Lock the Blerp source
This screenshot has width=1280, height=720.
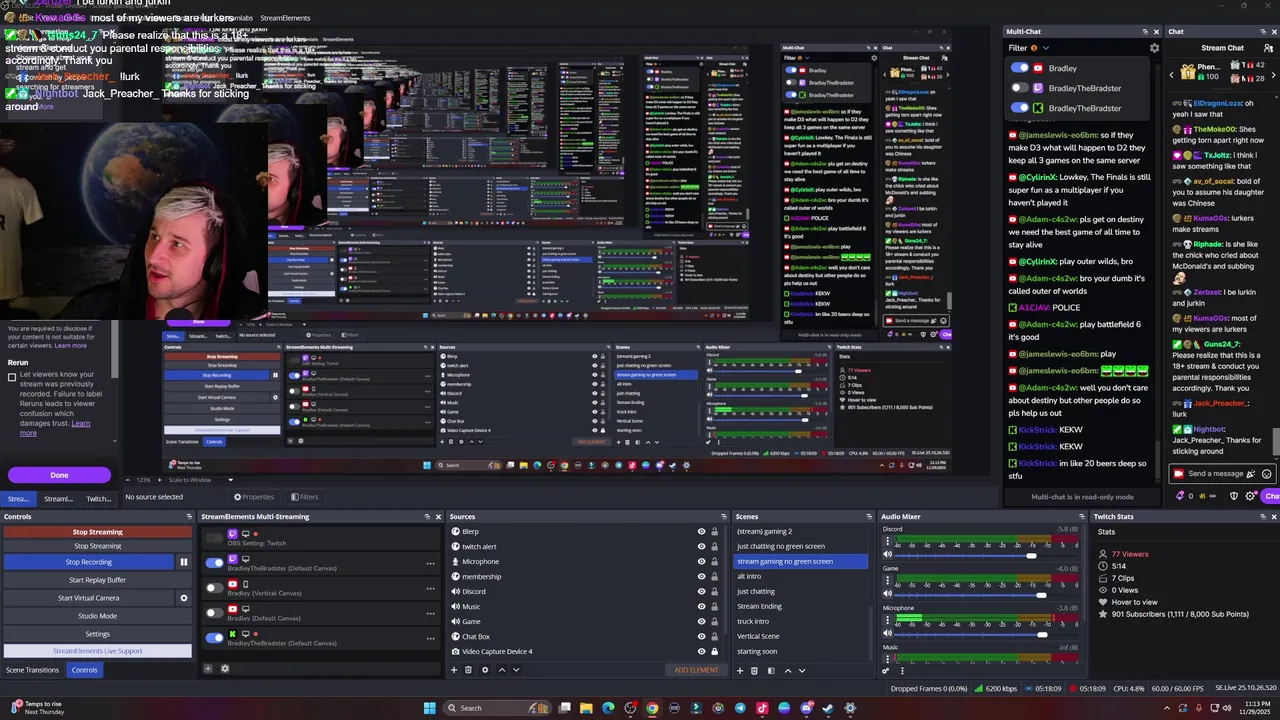point(714,532)
